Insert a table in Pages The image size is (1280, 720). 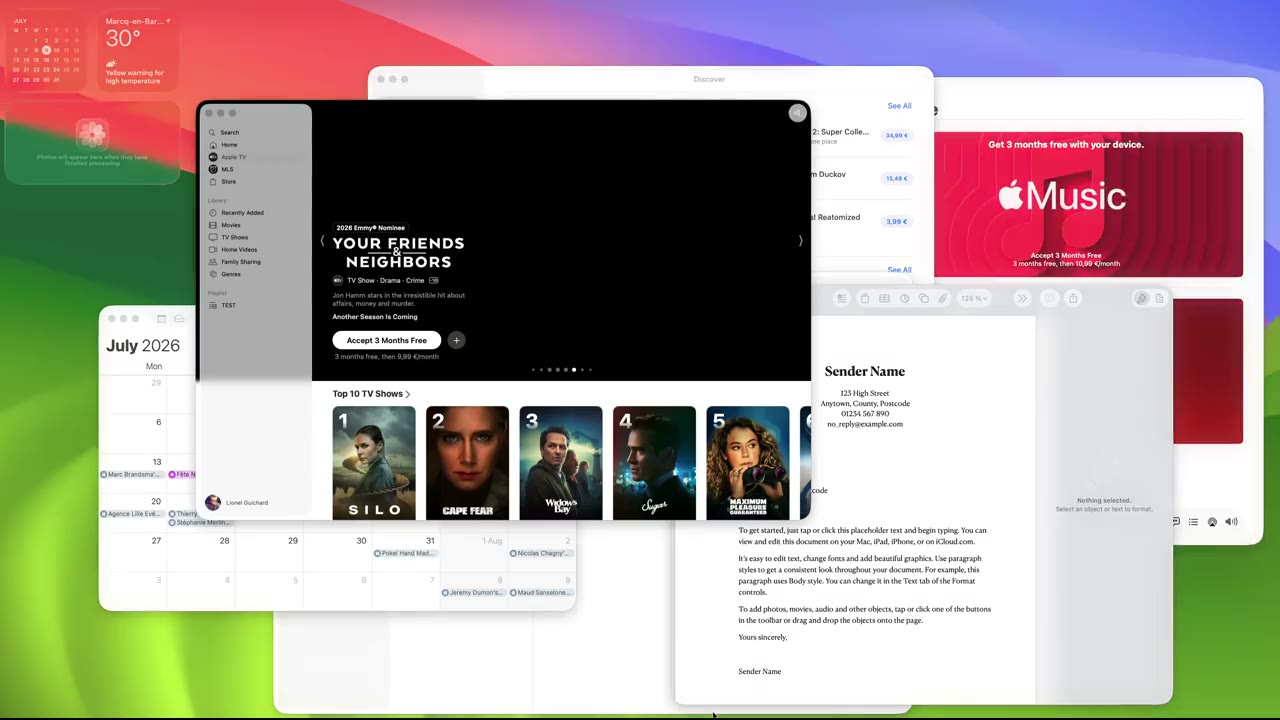pyautogui.click(x=884, y=298)
